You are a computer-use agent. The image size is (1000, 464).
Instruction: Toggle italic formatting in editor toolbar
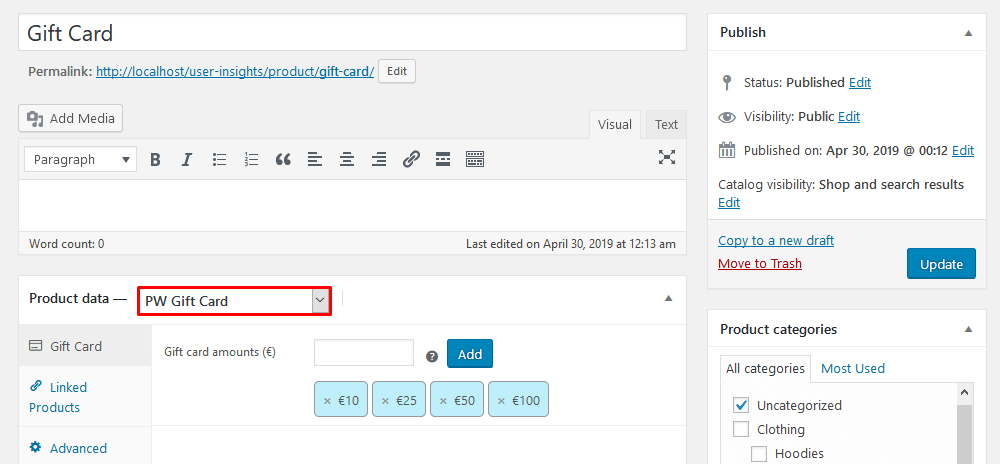(187, 159)
